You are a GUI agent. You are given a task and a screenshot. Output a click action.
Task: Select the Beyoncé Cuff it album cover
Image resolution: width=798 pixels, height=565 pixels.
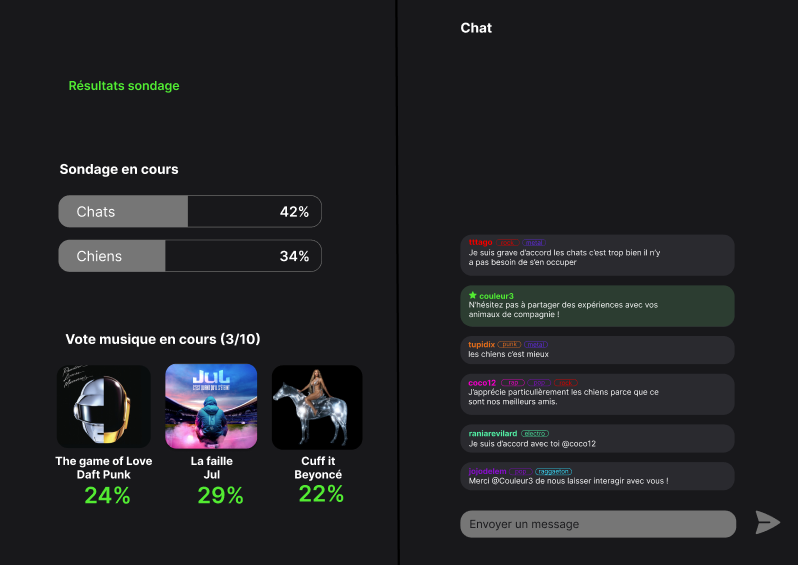(317, 407)
